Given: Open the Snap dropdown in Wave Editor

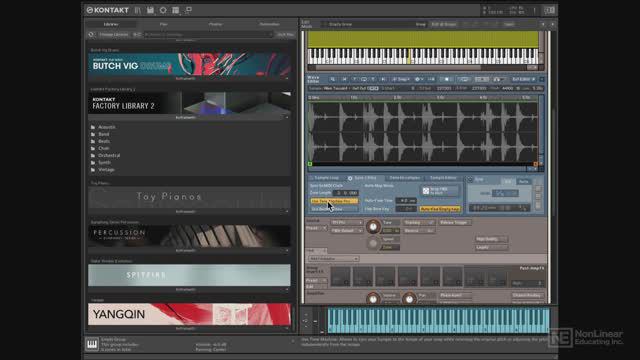Looking at the screenshot, I should [x=401, y=79].
